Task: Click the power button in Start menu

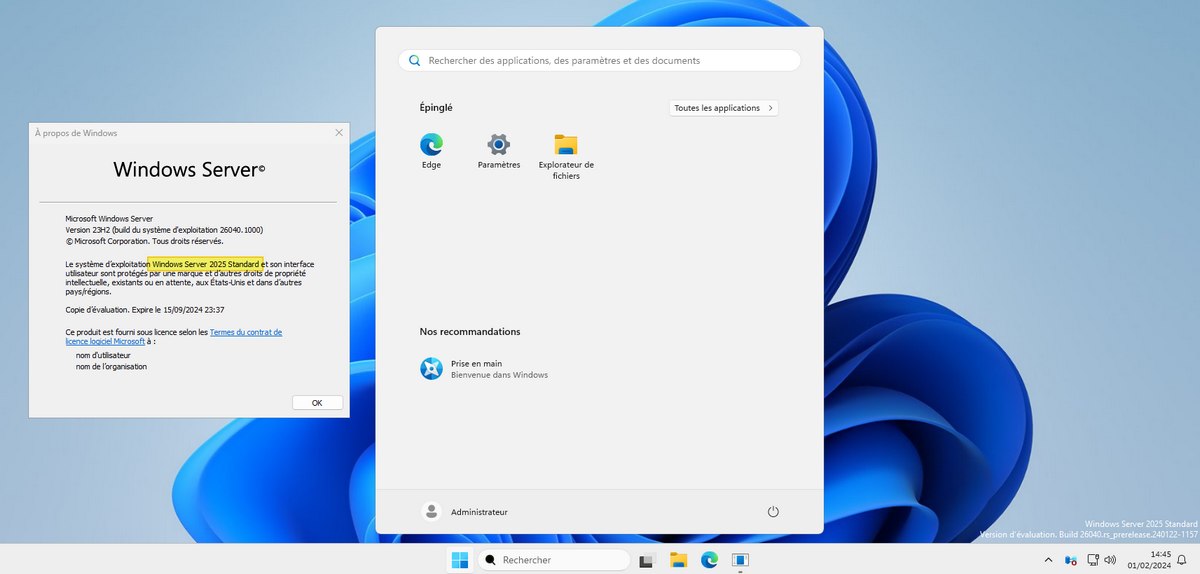Action: [x=773, y=512]
